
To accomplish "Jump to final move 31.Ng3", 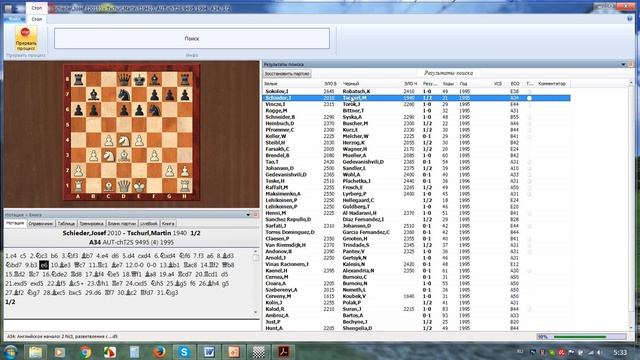I will (x=167, y=293).
